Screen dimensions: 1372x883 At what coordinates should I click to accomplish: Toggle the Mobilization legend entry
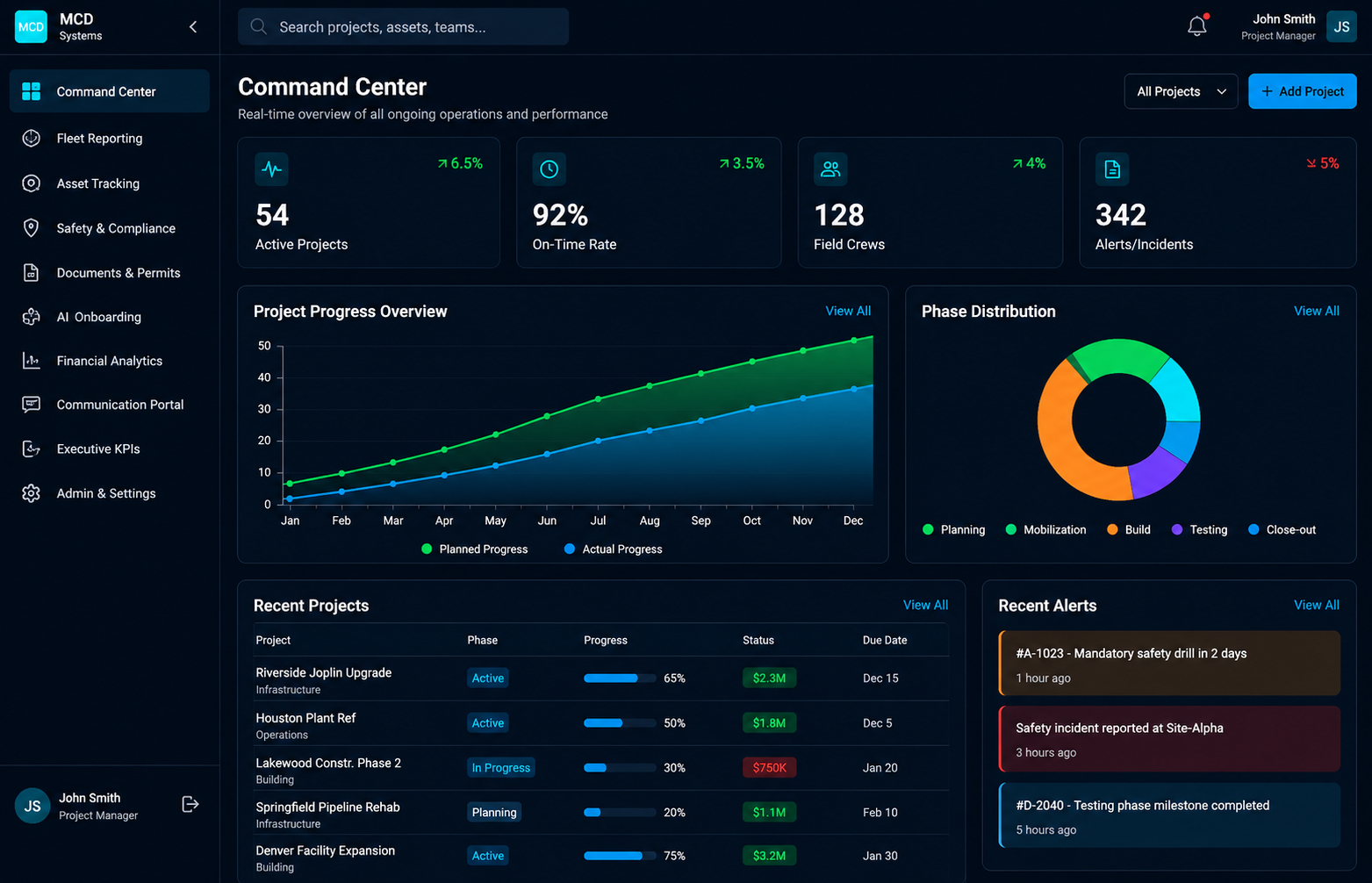[1045, 529]
